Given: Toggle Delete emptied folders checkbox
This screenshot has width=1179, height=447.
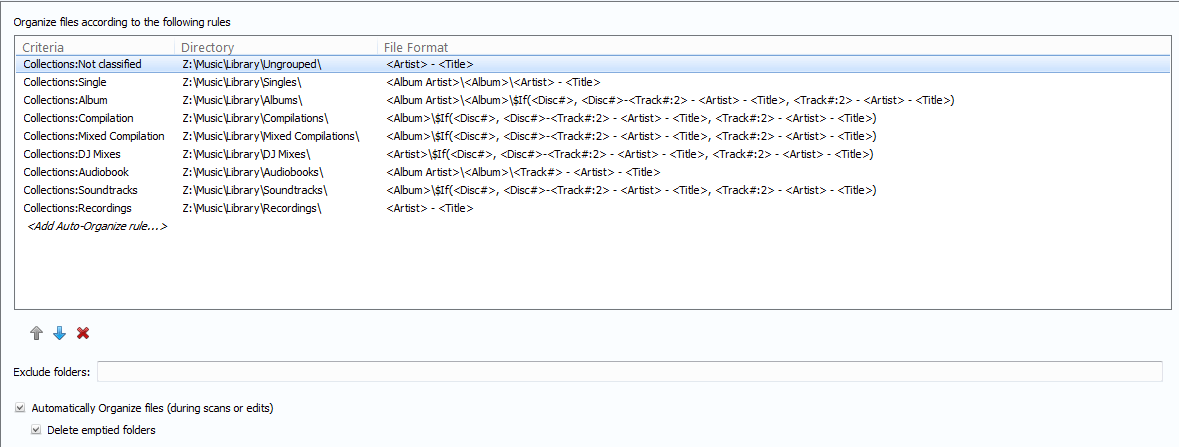Looking at the screenshot, I should (x=36, y=430).
